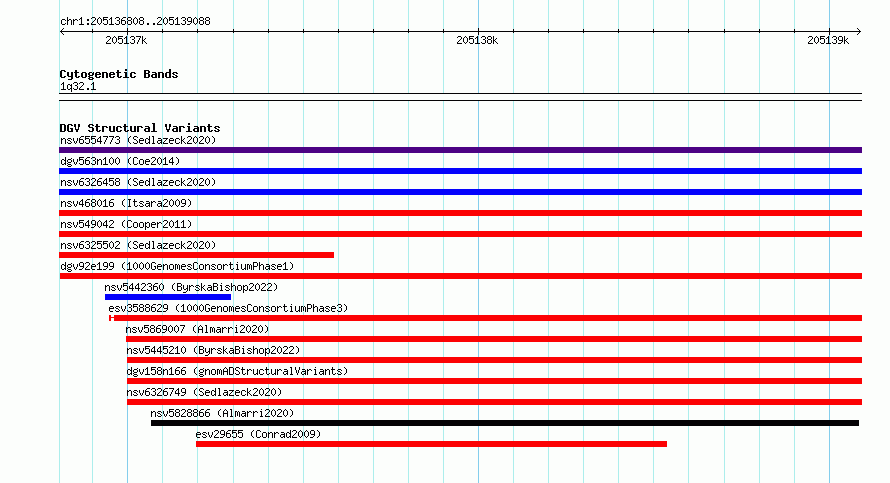
Task: Select the 1q32.1 cytogenetic band label
Action: [x=78, y=86]
